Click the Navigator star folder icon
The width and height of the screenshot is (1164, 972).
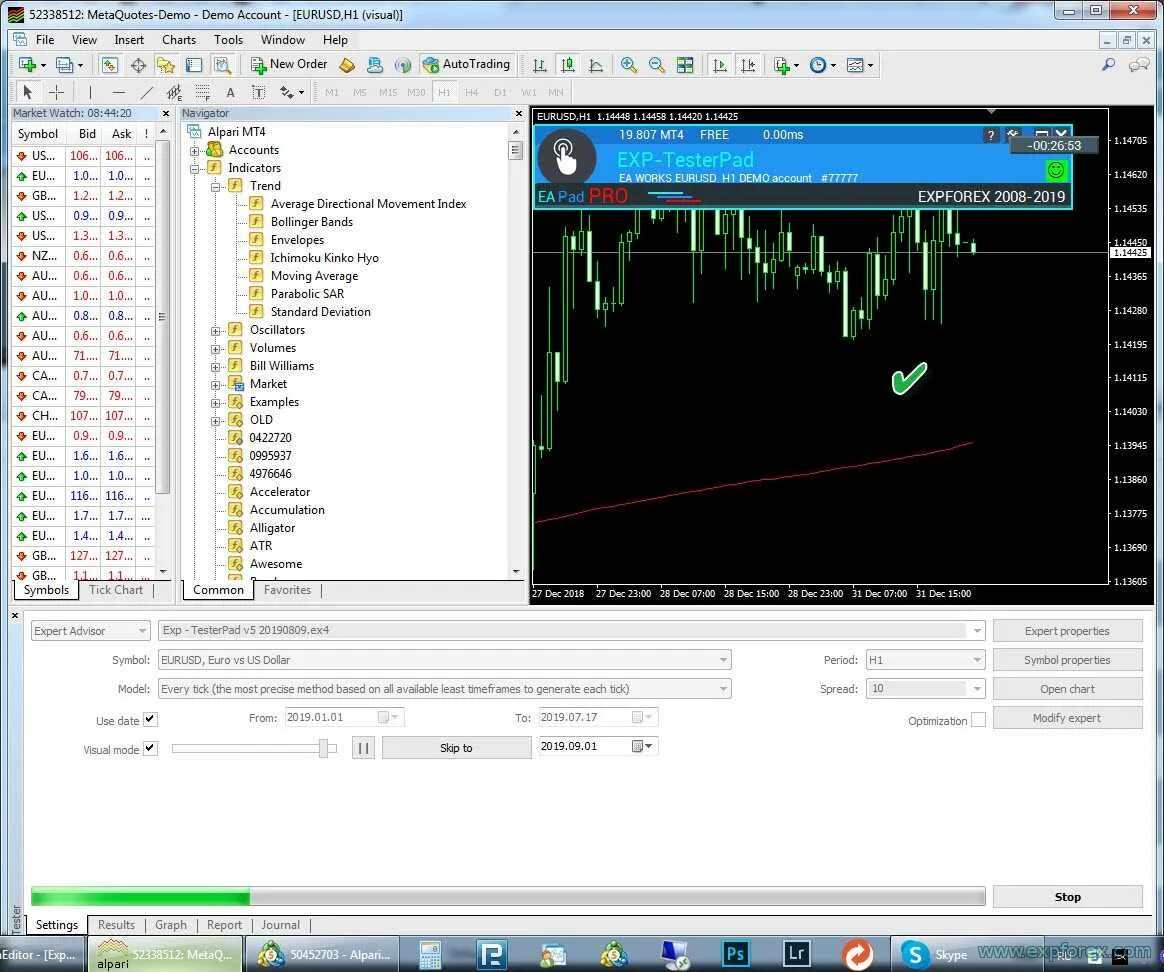point(166,65)
